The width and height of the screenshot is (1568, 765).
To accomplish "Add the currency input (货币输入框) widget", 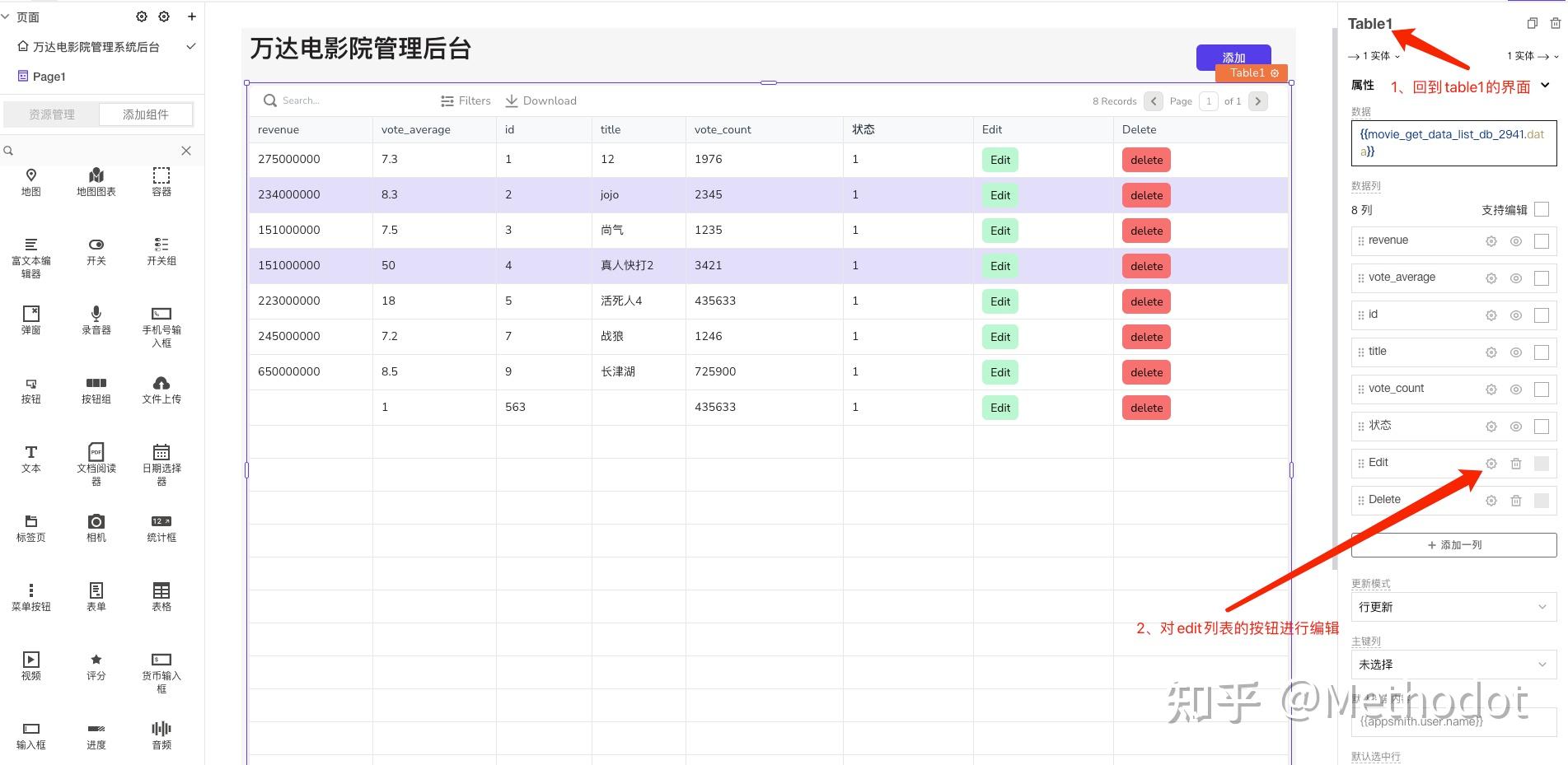I will point(161,673).
